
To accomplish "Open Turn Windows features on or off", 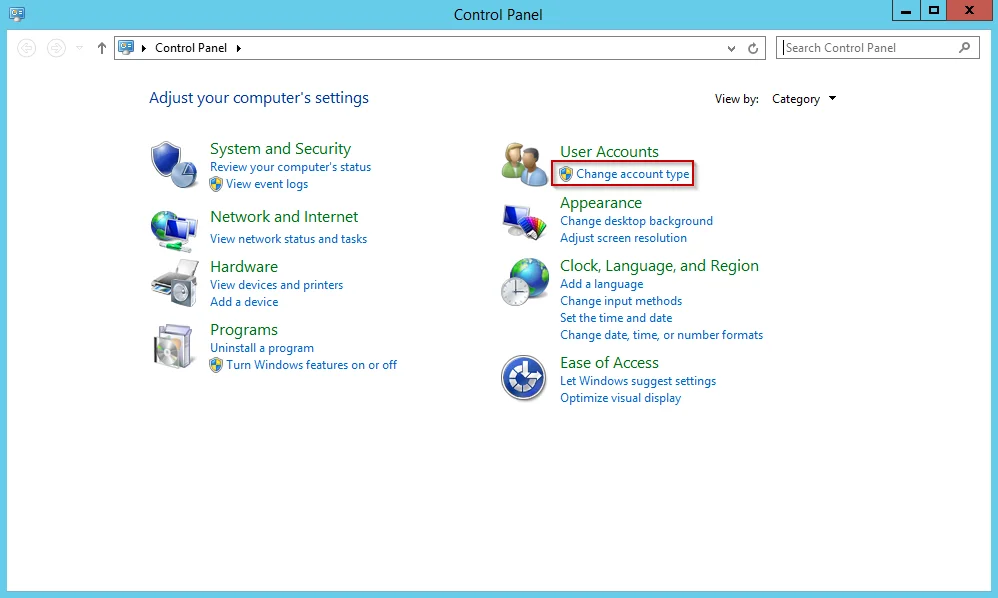I will (311, 365).
